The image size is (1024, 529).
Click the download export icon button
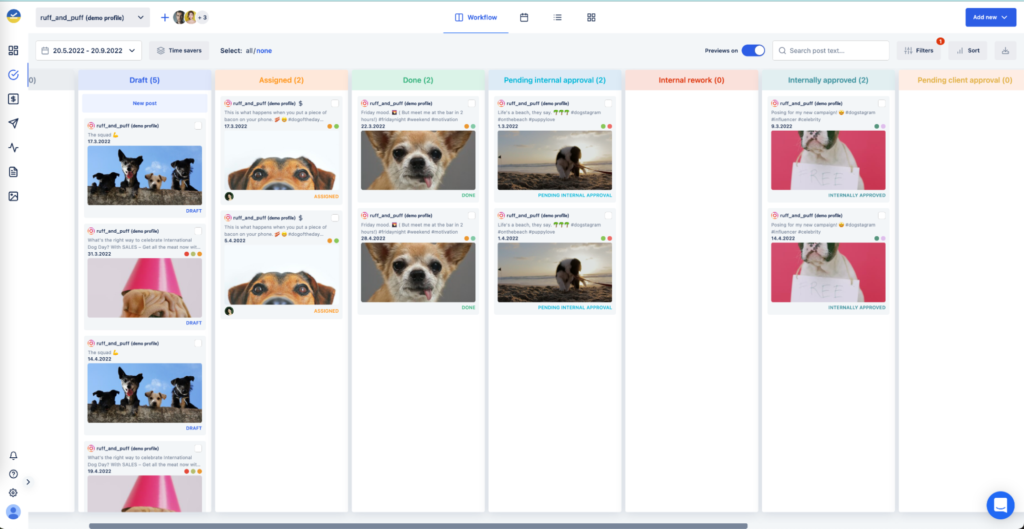(1003, 50)
